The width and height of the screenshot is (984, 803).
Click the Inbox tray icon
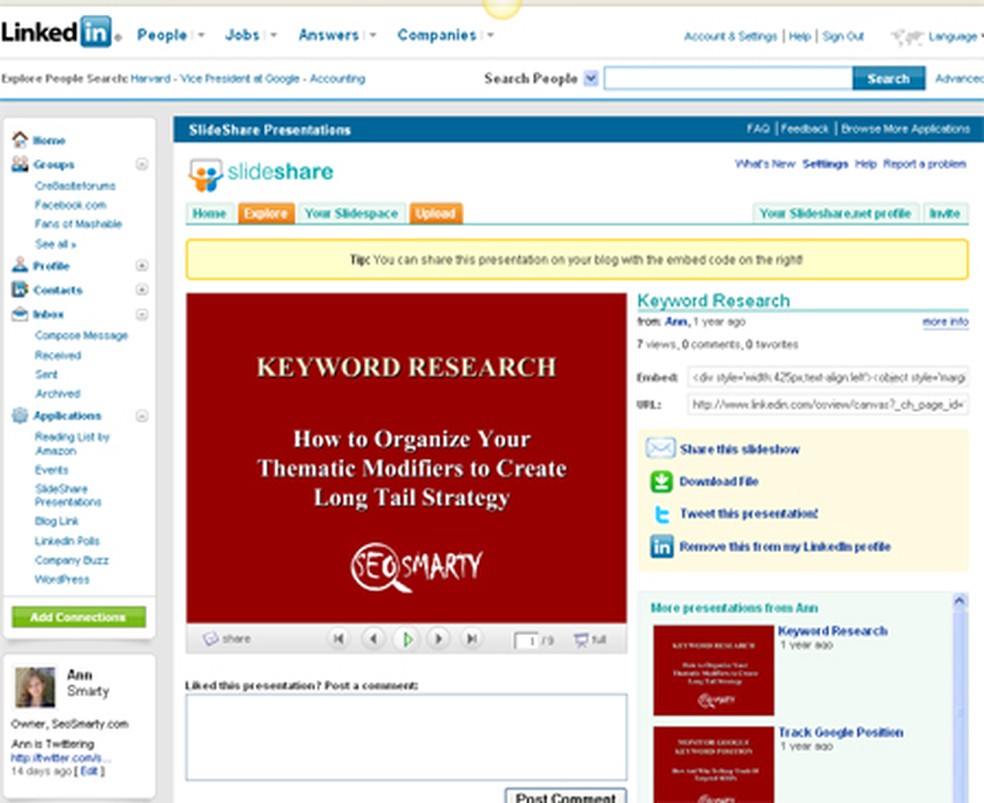tap(20, 314)
